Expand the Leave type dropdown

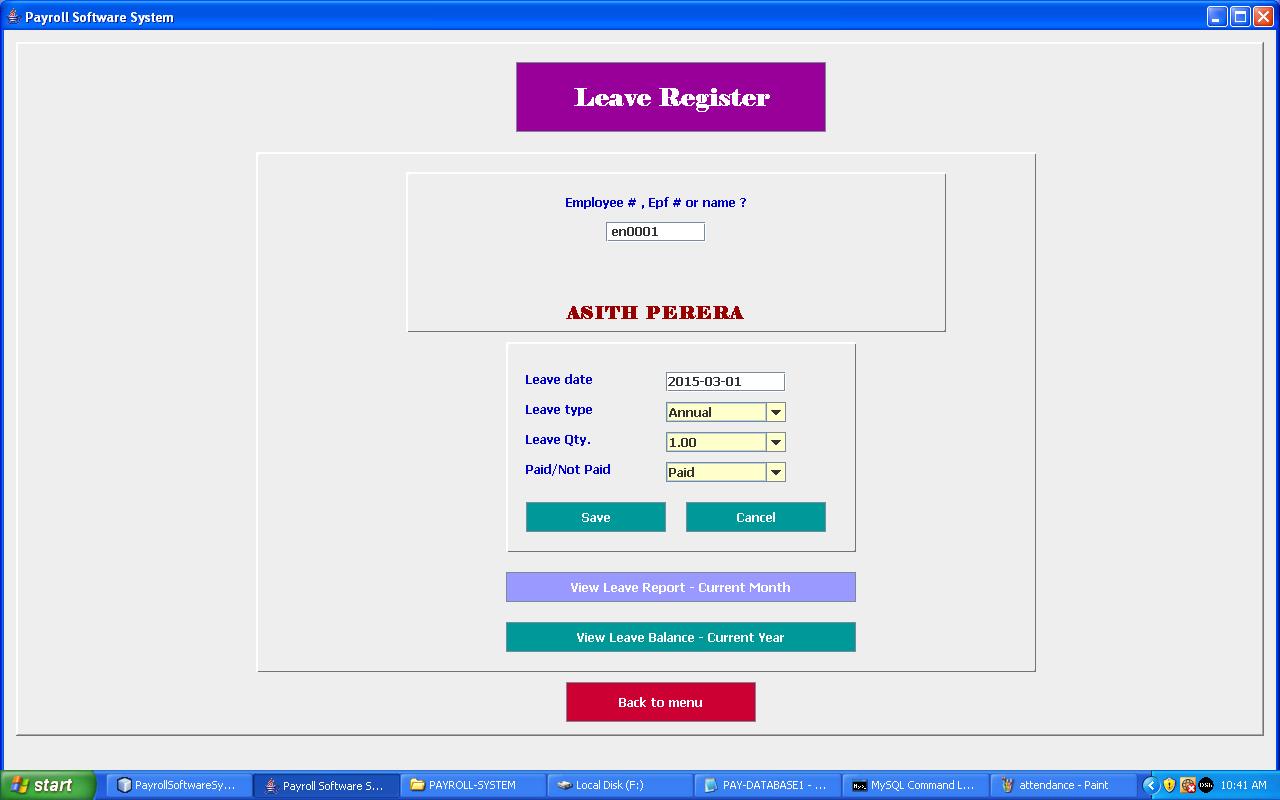tap(775, 412)
